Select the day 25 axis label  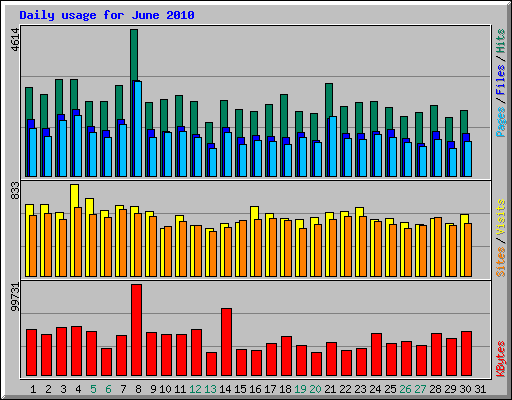point(390,389)
